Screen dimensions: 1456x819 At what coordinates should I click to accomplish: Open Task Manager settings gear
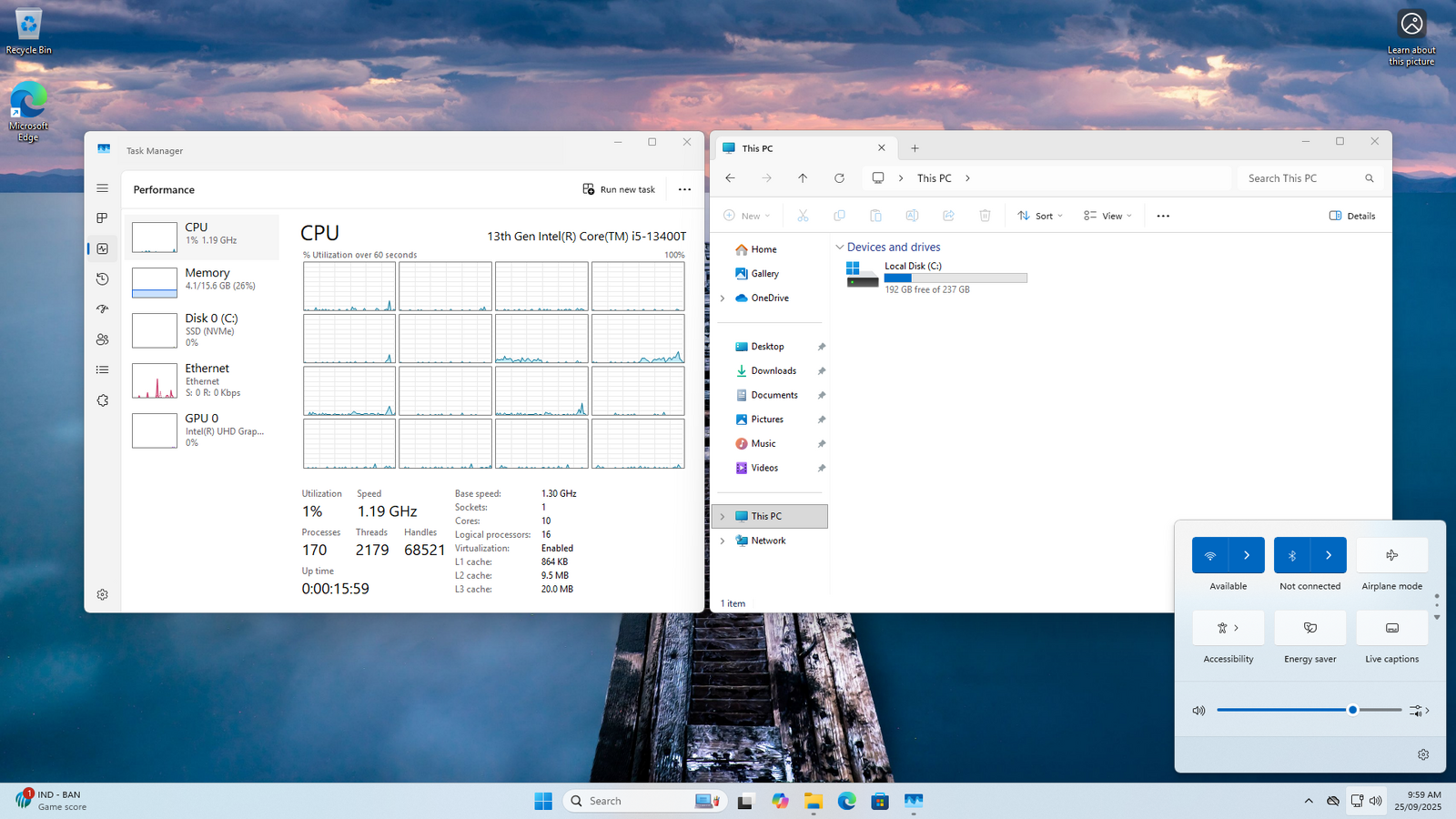point(102,594)
